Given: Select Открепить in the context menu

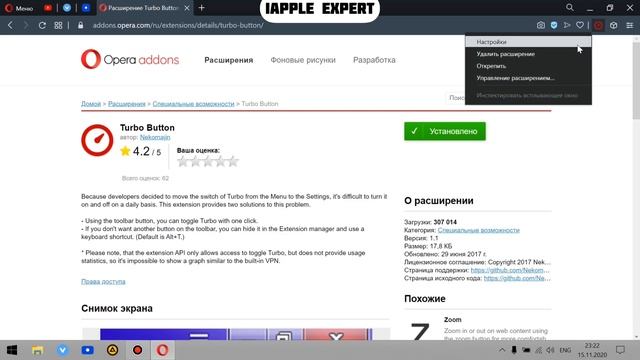Looking at the screenshot, I should 528,66.
